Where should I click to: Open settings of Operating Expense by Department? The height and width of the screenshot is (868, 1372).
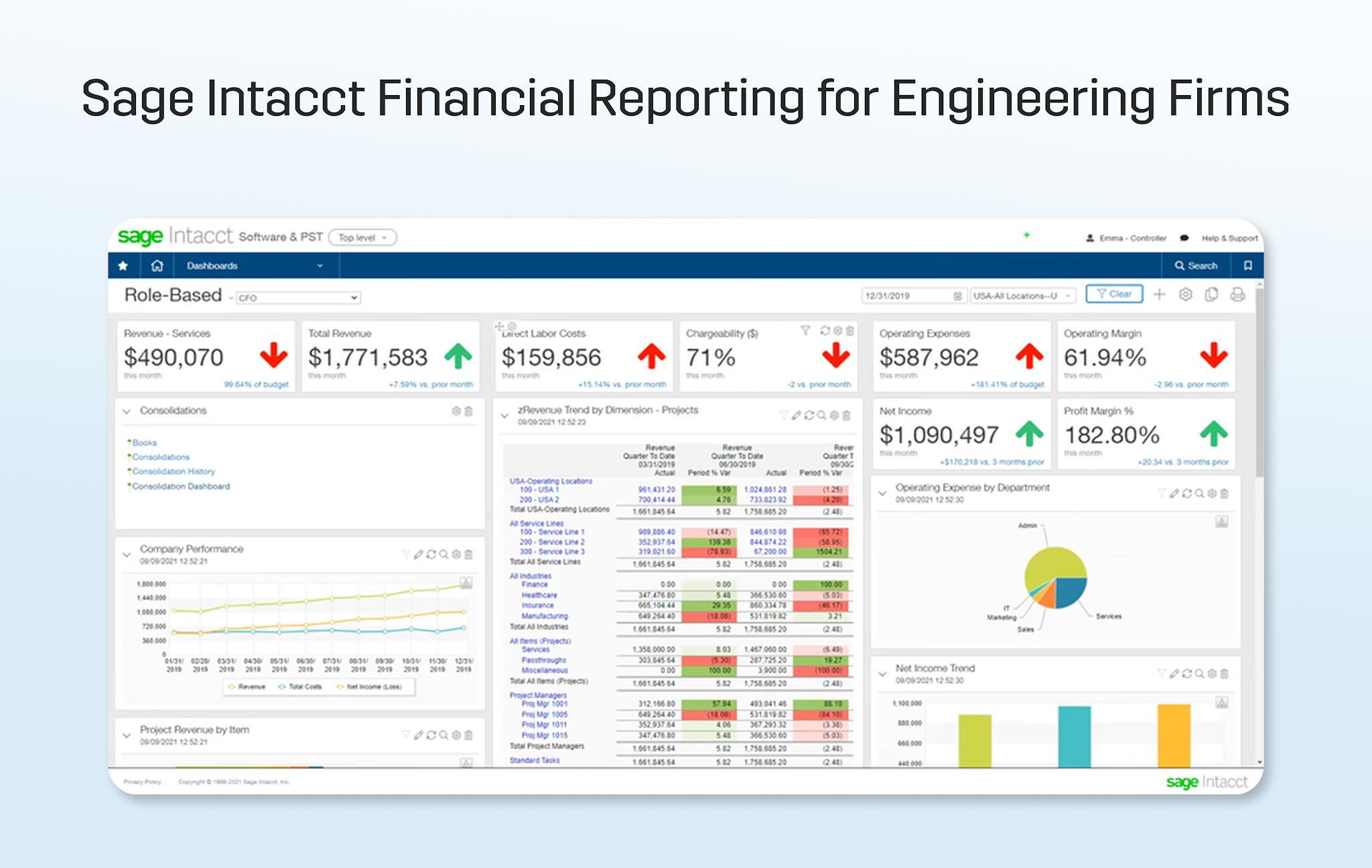(1212, 494)
